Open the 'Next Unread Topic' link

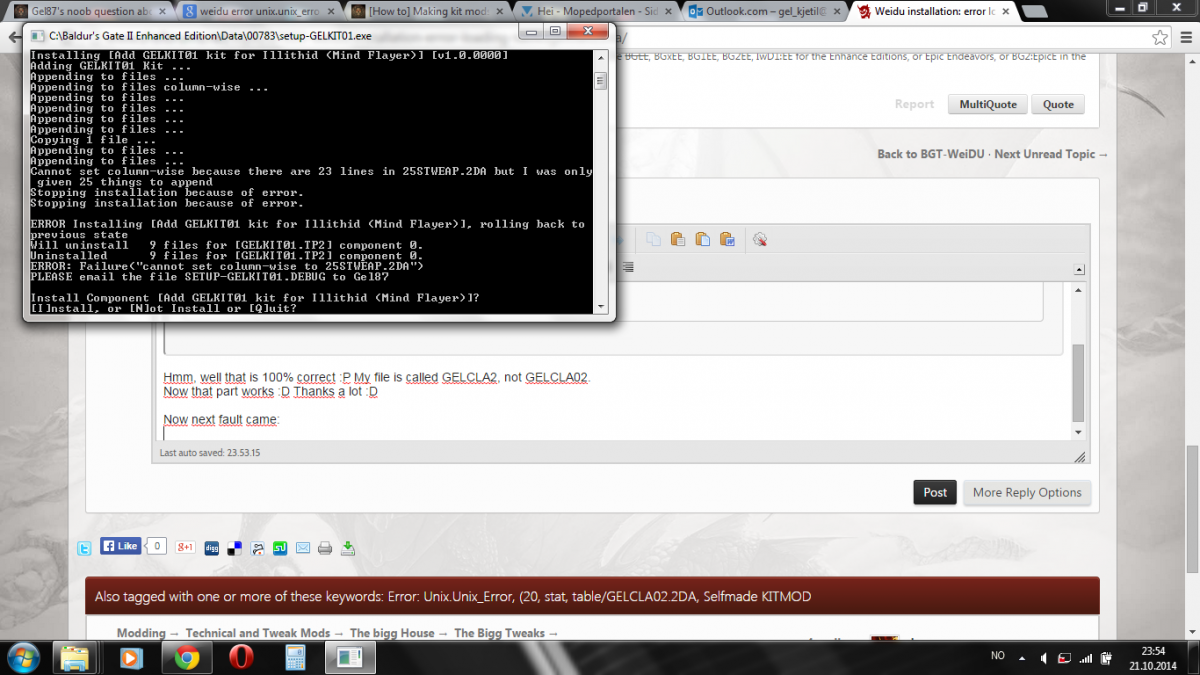click(x=1051, y=154)
